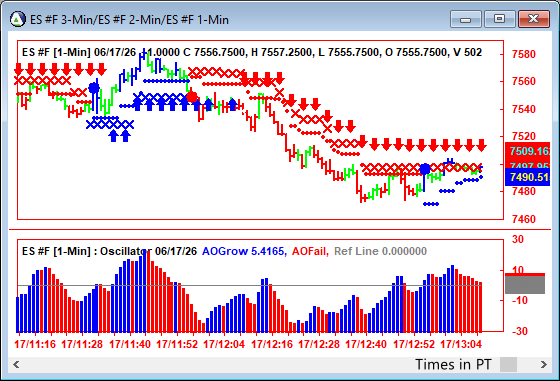The width and height of the screenshot is (560, 381).
Task: Click the gray oscillator value marker on axis
Action: (525, 285)
